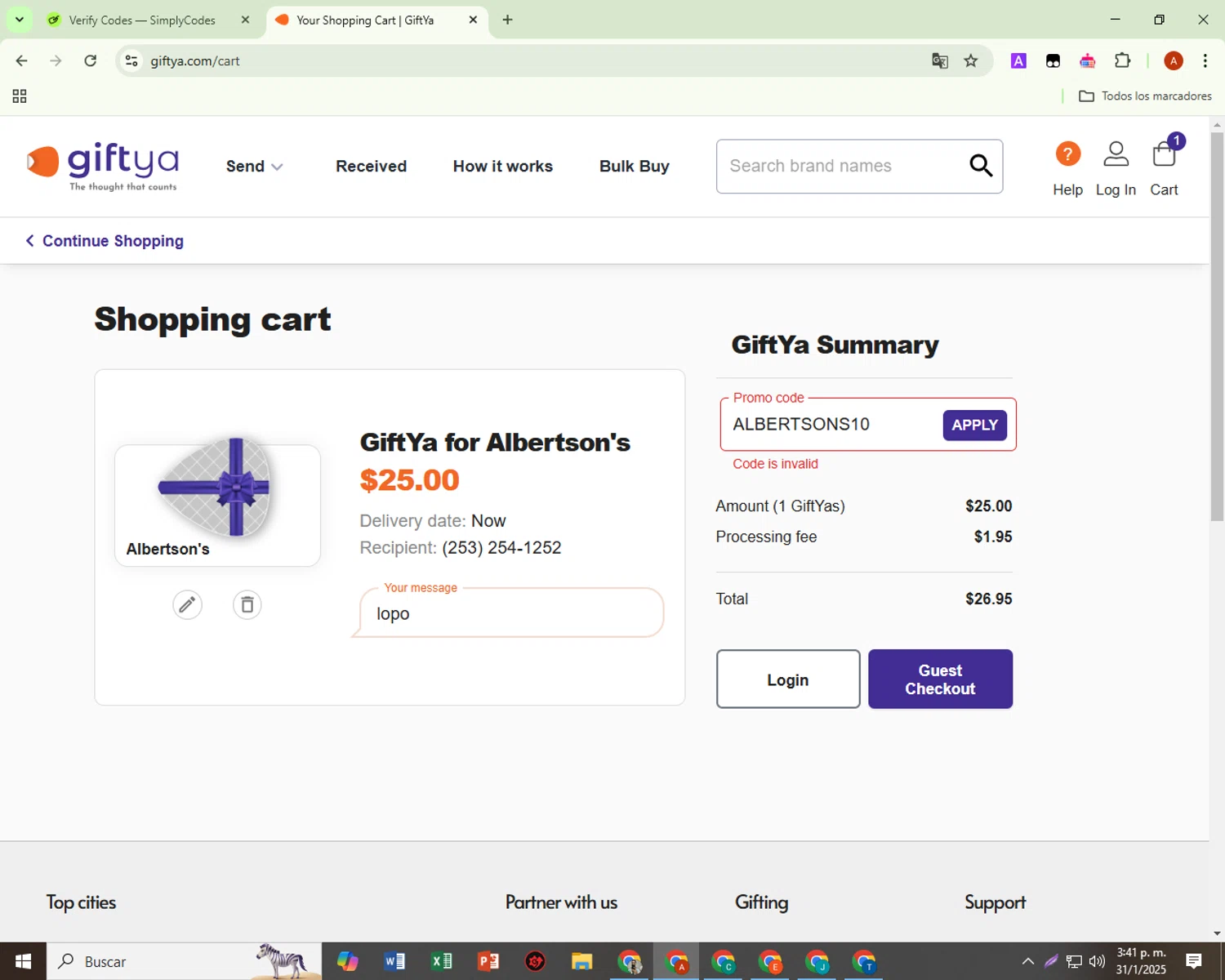Click the translate page icon
Image resolution: width=1225 pixels, height=980 pixels.
pyautogui.click(x=940, y=60)
